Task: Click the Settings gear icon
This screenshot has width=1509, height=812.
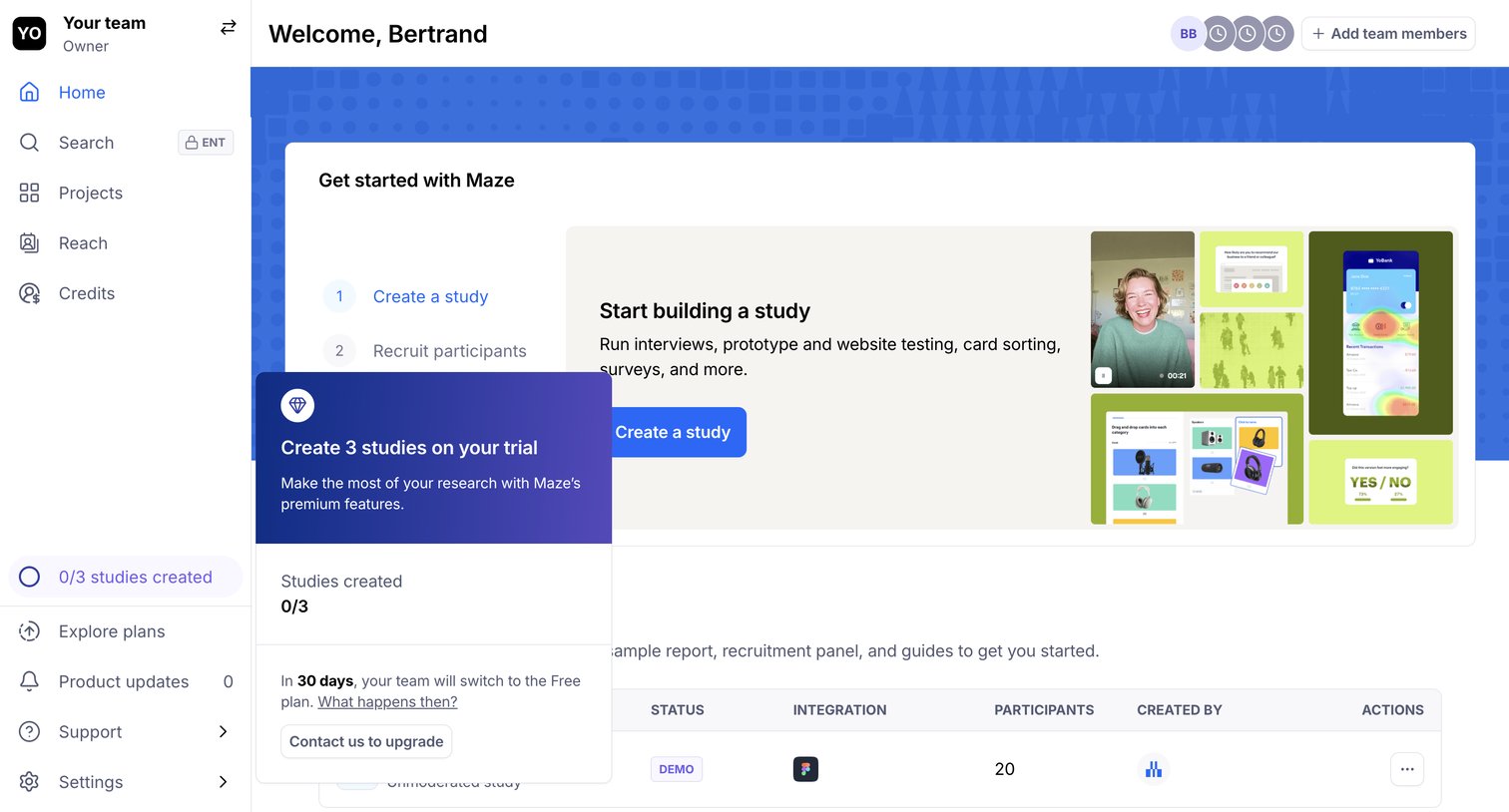Action: point(30,782)
